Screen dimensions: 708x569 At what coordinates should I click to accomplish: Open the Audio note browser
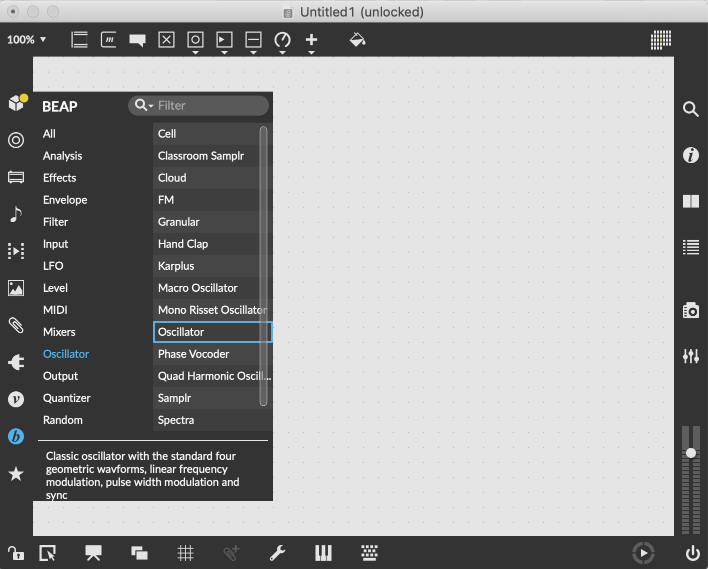[x=16, y=214]
